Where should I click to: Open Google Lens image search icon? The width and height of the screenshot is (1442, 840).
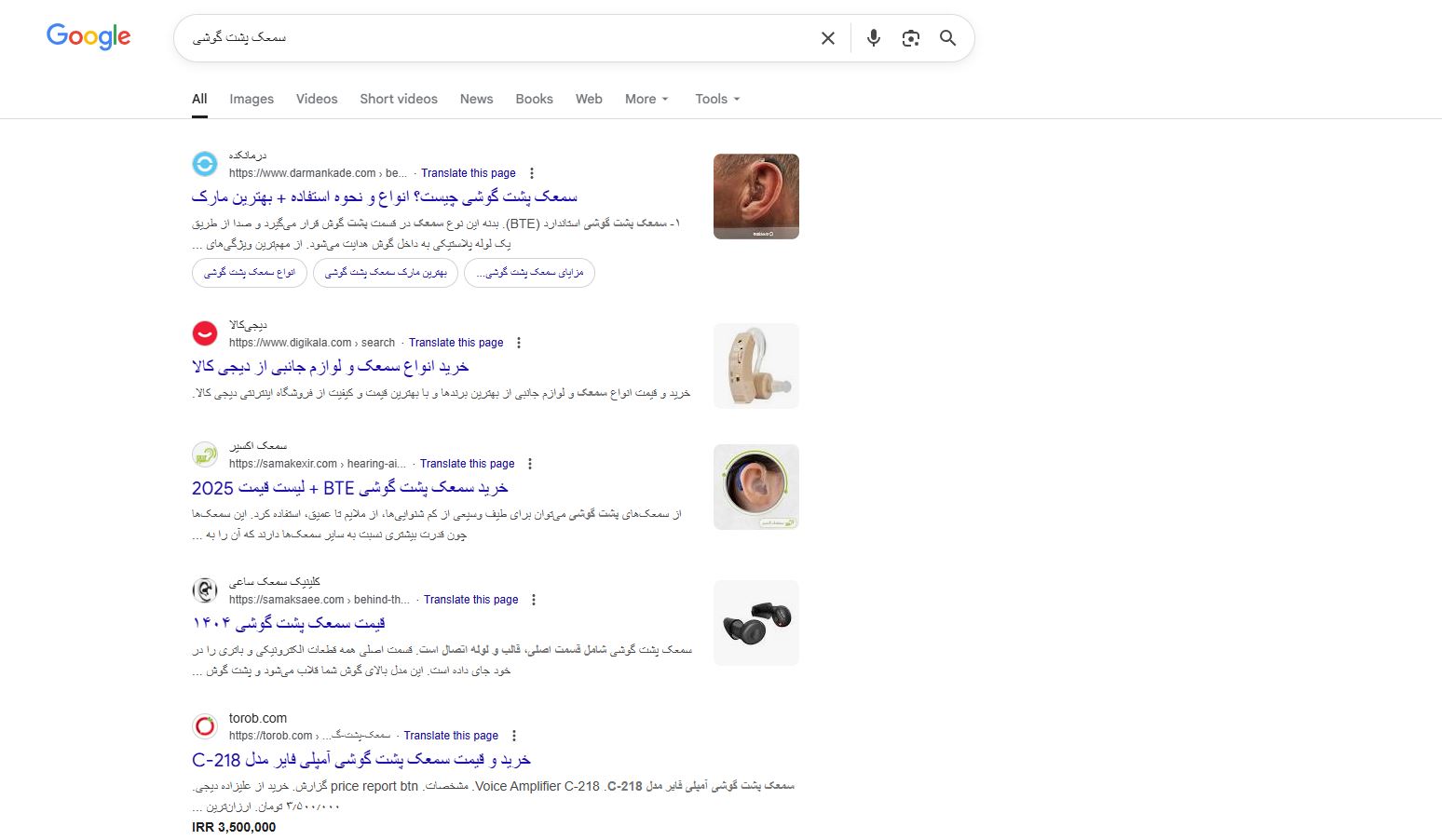tap(911, 38)
